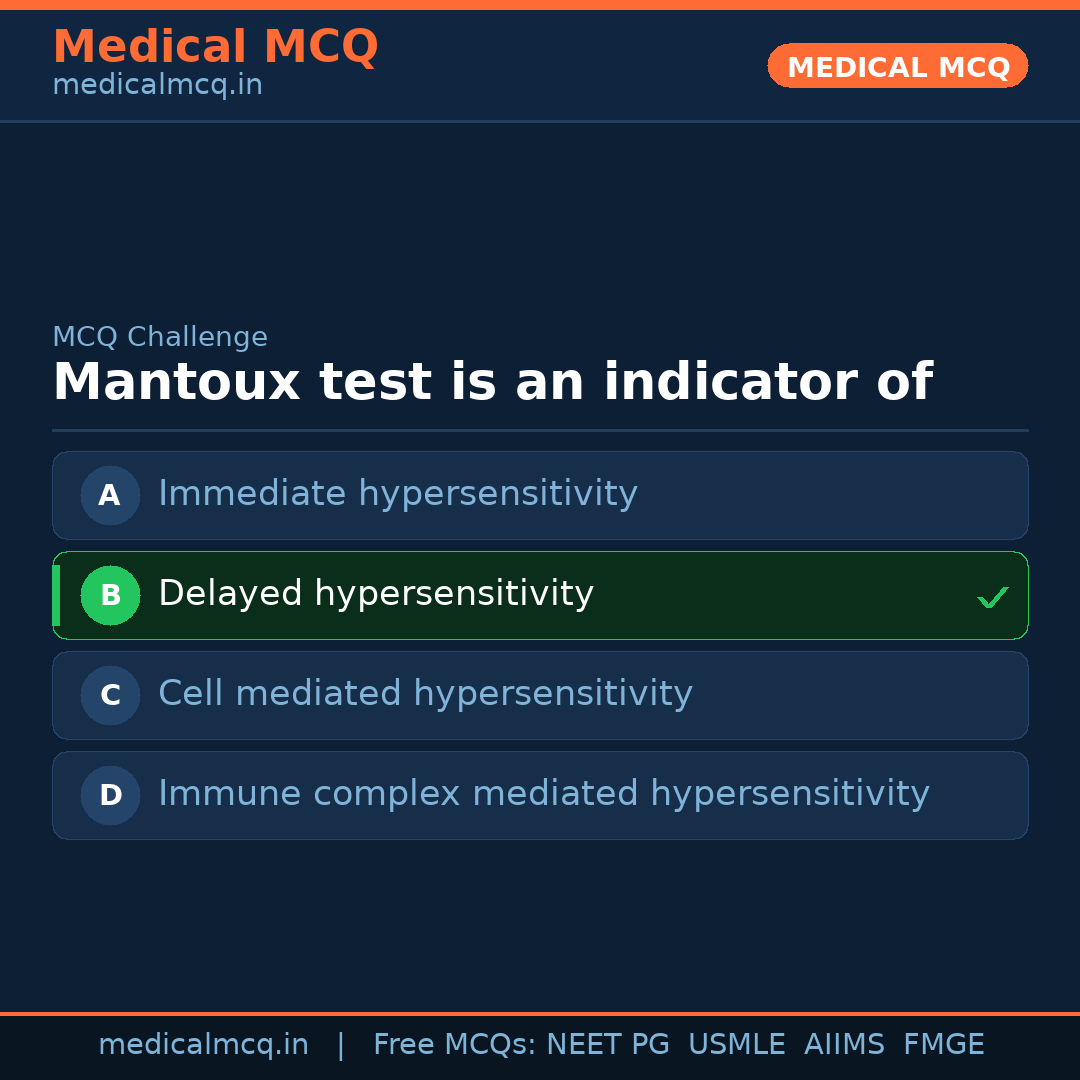
Task: Open the Medical MCQ header title
Action: pos(215,47)
